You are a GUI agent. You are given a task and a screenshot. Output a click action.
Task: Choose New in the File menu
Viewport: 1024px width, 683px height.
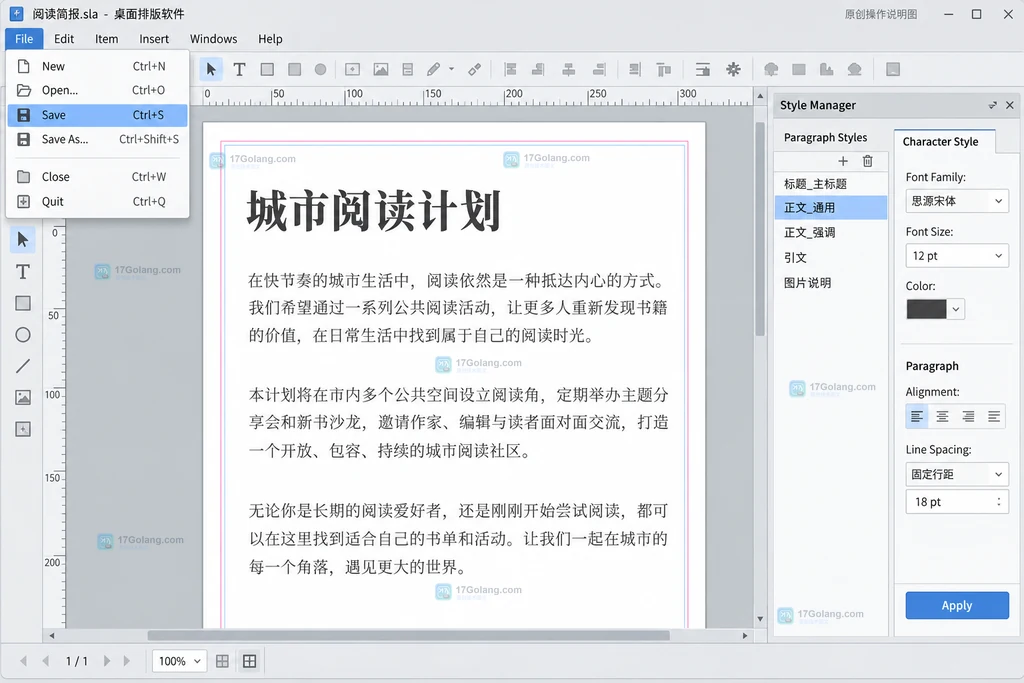pos(97,66)
